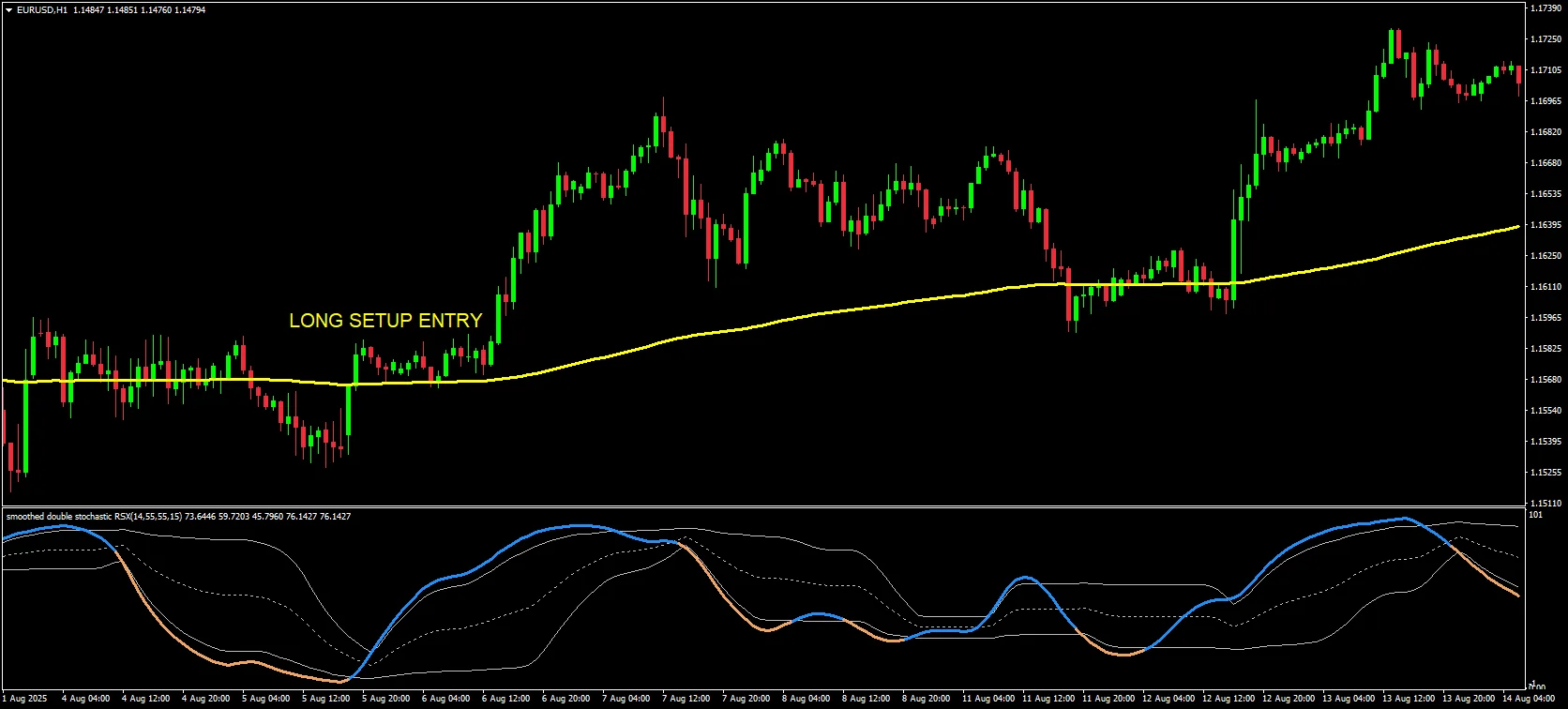This screenshot has width=1568, height=709.
Task: Click the 4 Aug 04:00 time label
Action: (86, 699)
